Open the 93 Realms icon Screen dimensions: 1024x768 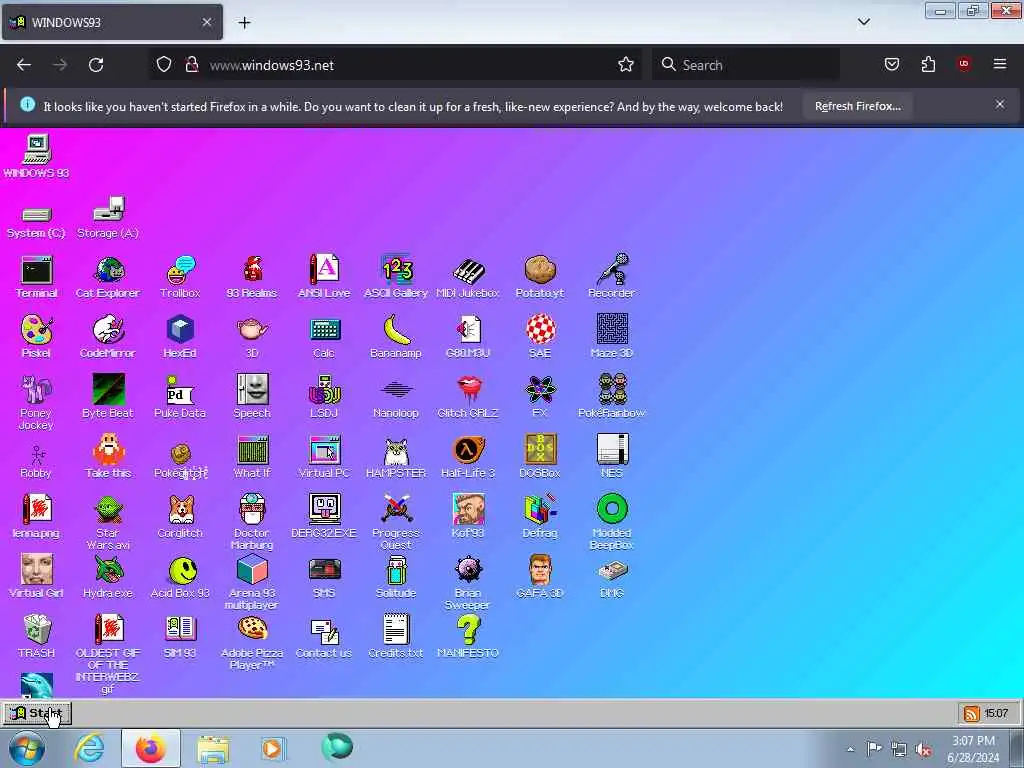(x=252, y=277)
